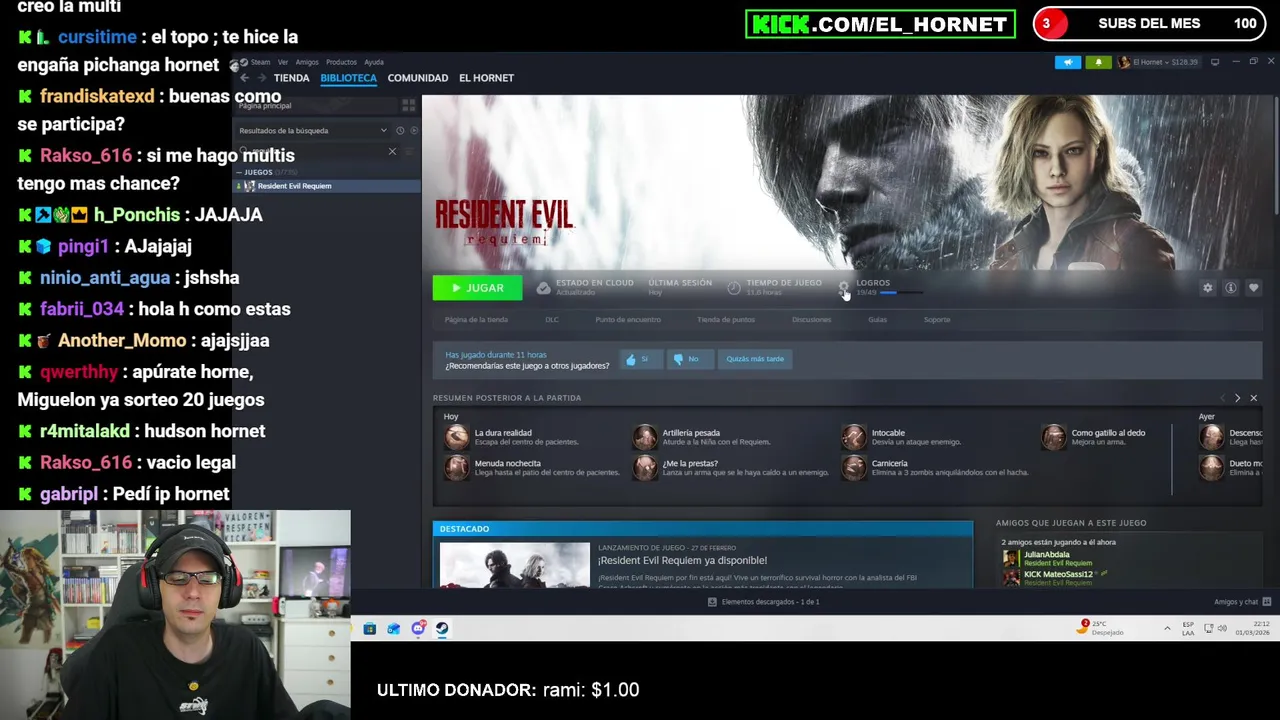Screen dimensions: 1280x720
Task: Click the La dura realidad achievement icon
Action: point(457,437)
